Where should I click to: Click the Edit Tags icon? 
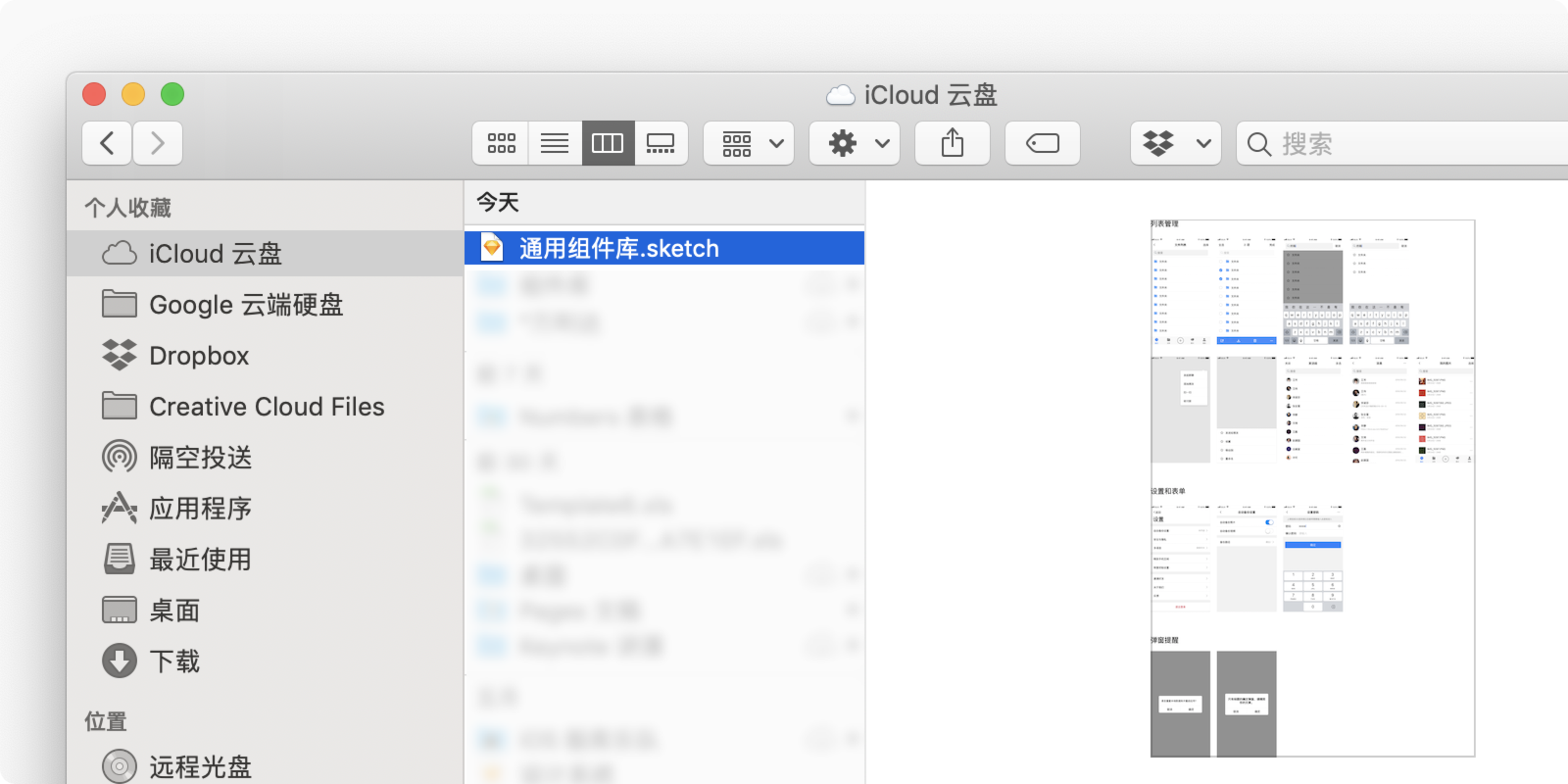[1042, 144]
